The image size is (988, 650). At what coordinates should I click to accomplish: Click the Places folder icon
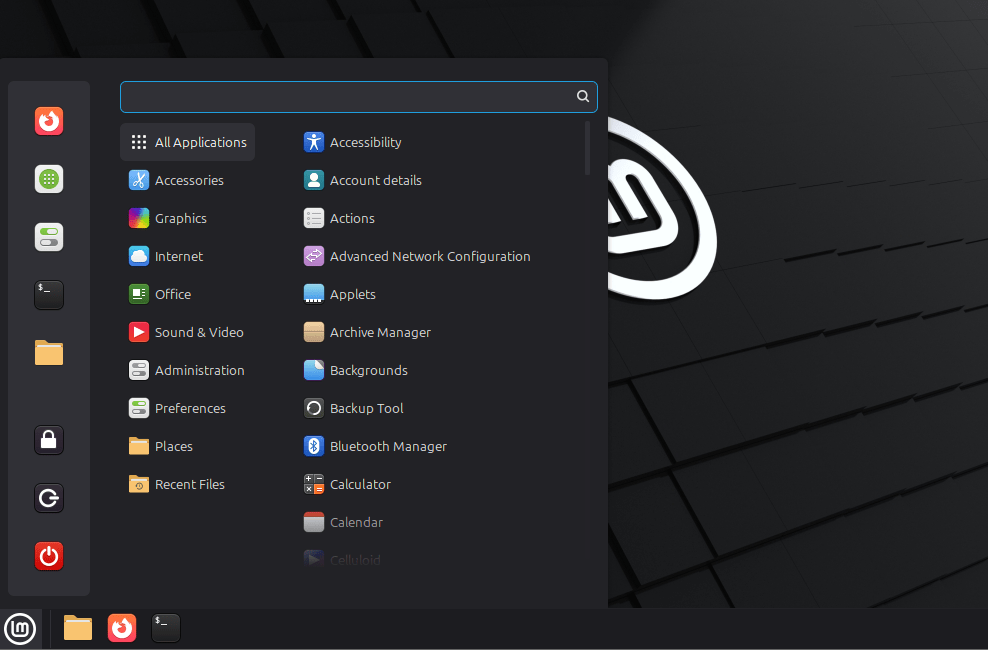tap(139, 446)
